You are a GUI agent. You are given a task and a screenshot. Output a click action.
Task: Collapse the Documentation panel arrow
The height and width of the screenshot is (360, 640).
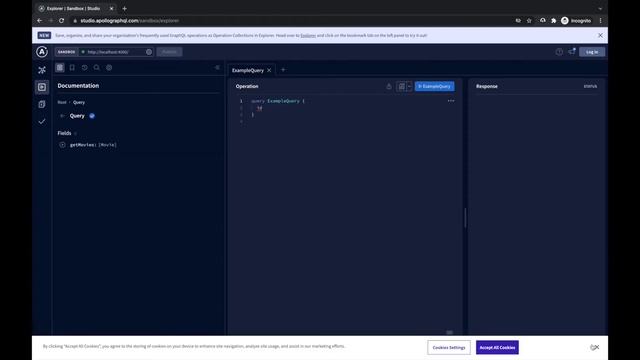tap(217, 67)
